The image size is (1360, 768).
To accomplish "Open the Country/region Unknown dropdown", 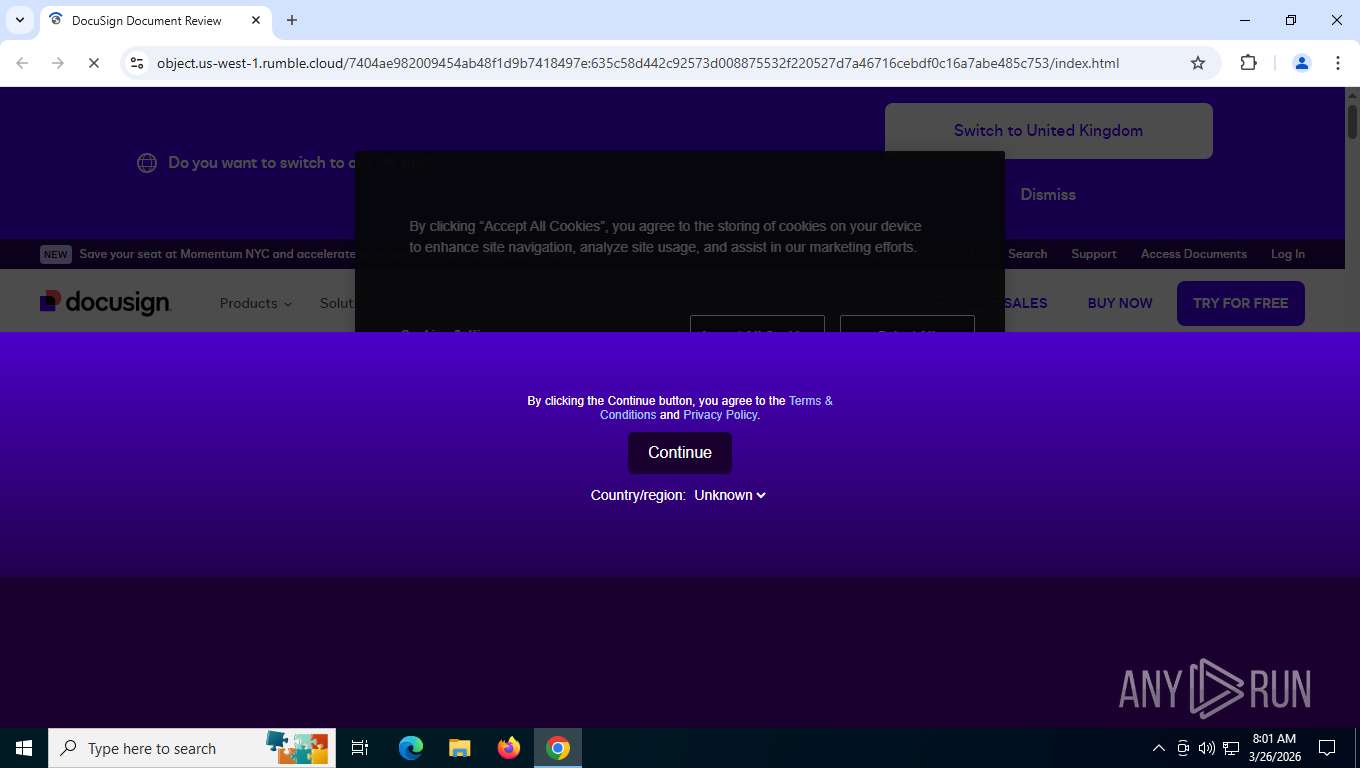I will [730, 495].
